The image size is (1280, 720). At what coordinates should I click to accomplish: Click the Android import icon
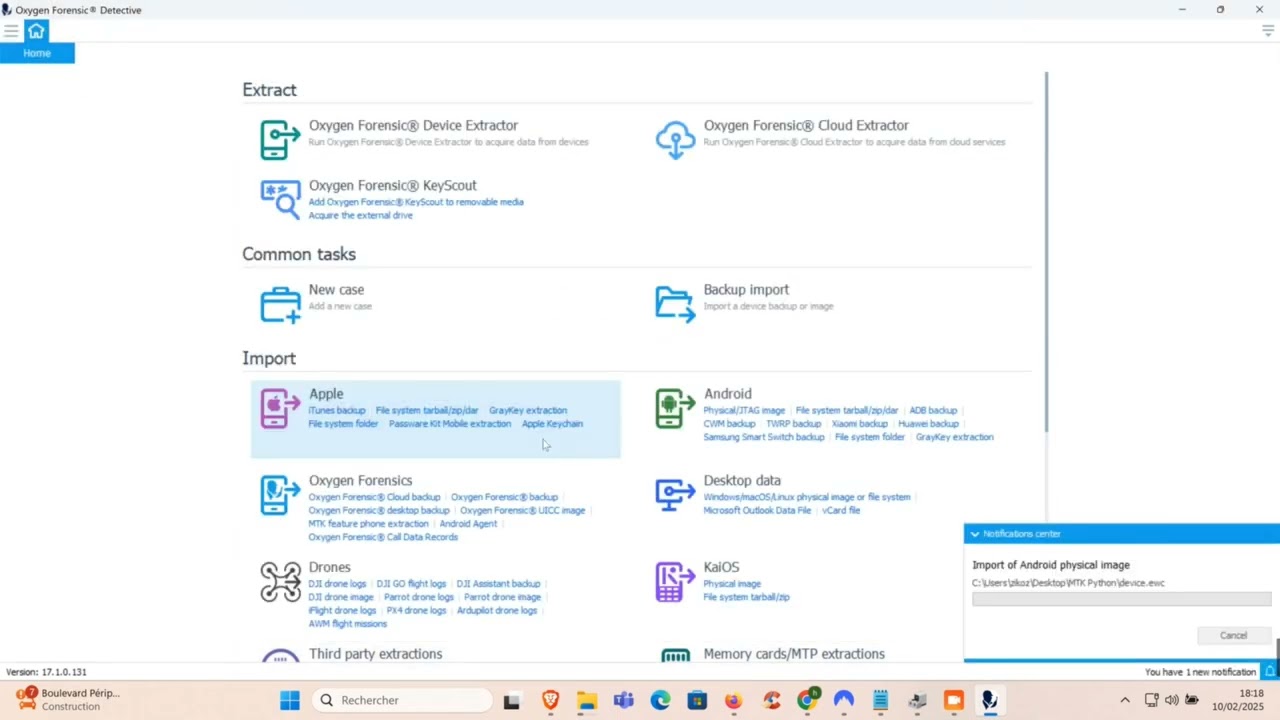675,409
